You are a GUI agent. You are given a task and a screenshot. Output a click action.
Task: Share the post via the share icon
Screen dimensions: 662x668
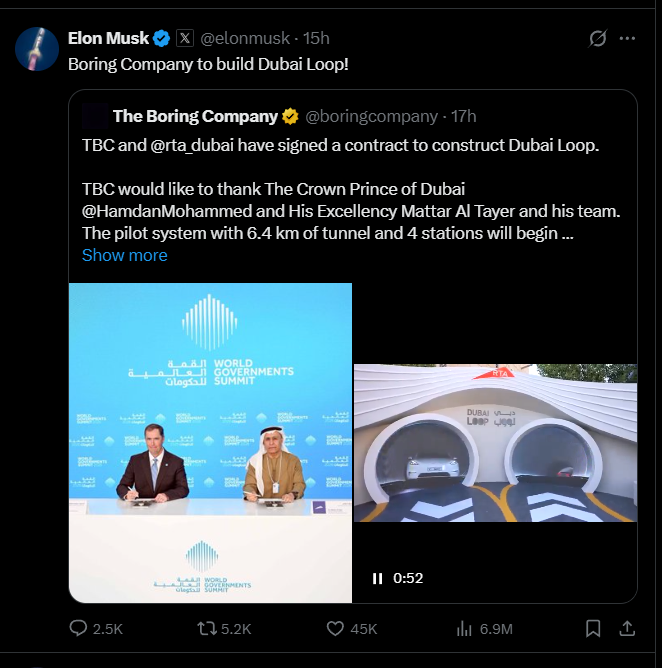[x=627, y=628]
